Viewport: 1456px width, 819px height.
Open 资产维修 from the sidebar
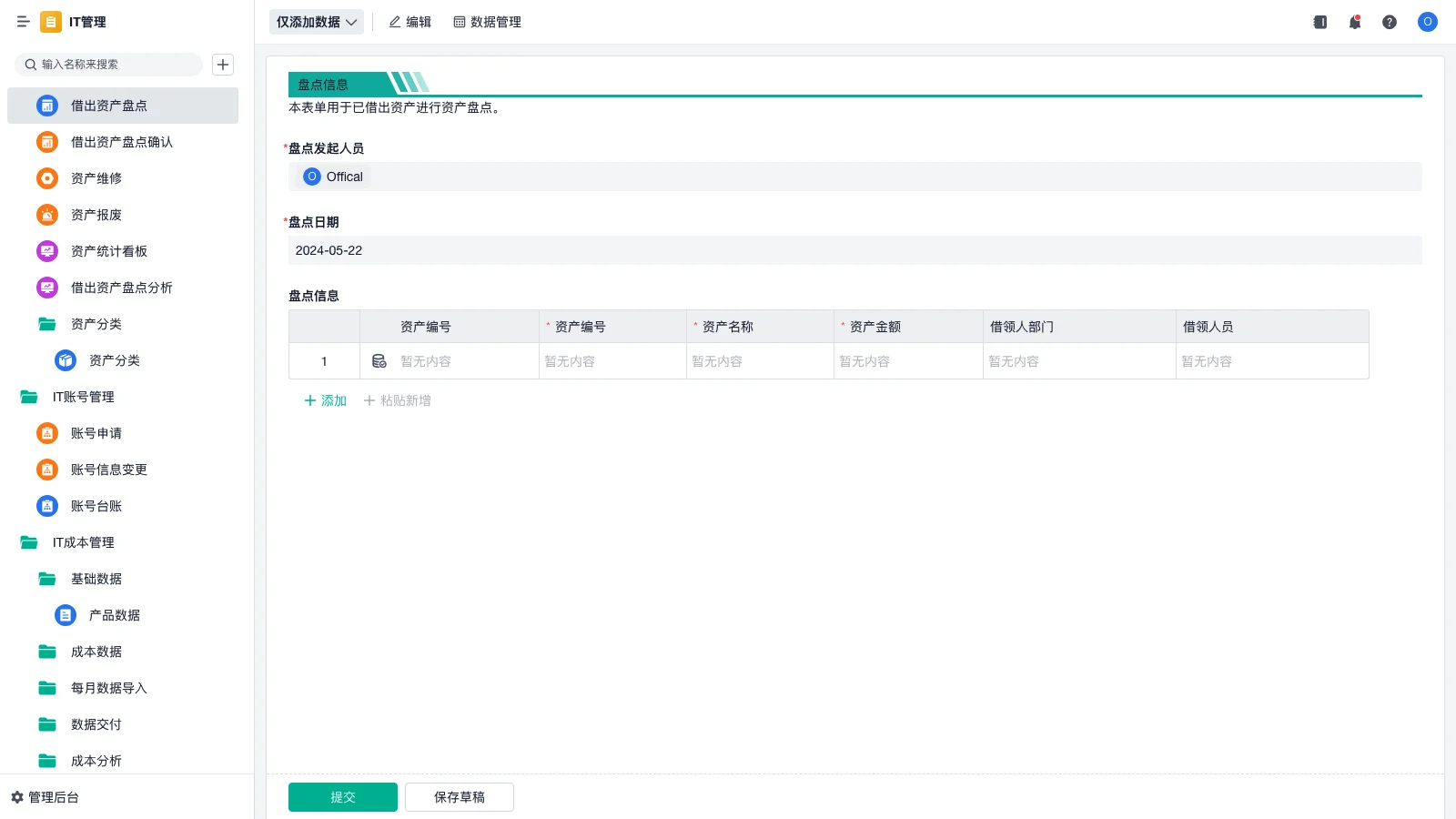click(94, 178)
